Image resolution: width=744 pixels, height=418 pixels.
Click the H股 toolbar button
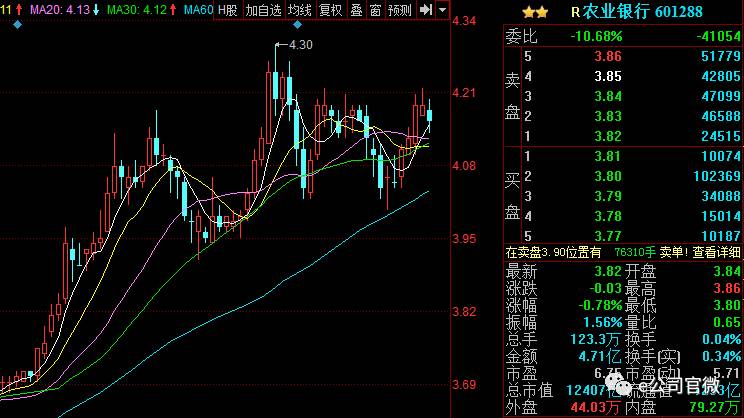pos(228,10)
